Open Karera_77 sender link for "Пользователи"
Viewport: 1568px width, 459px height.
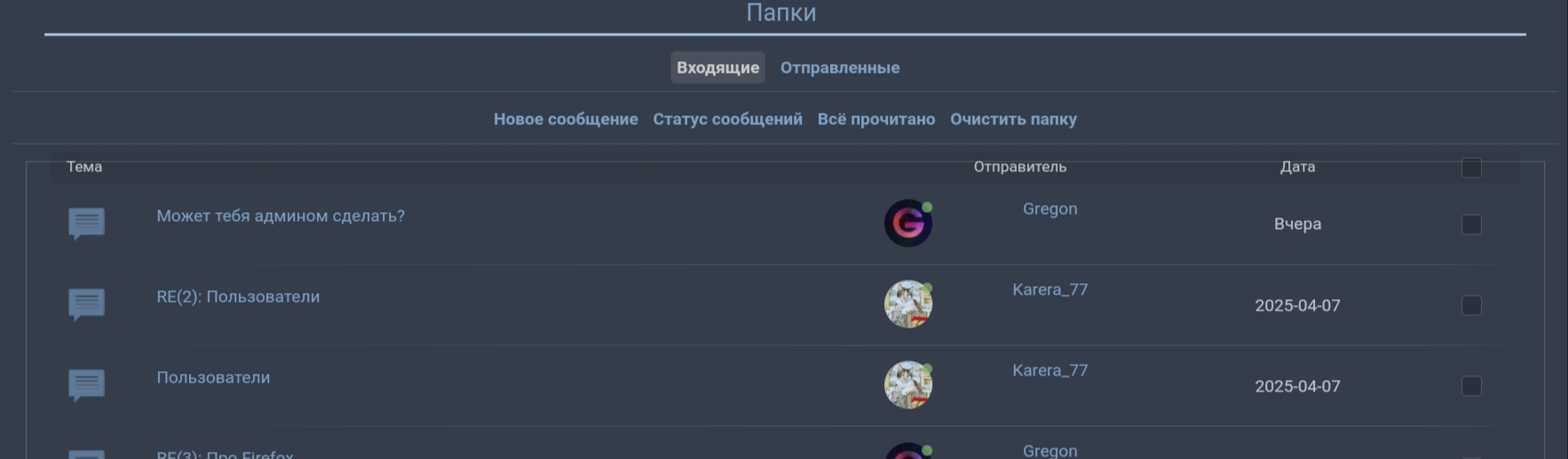coord(1049,370)
